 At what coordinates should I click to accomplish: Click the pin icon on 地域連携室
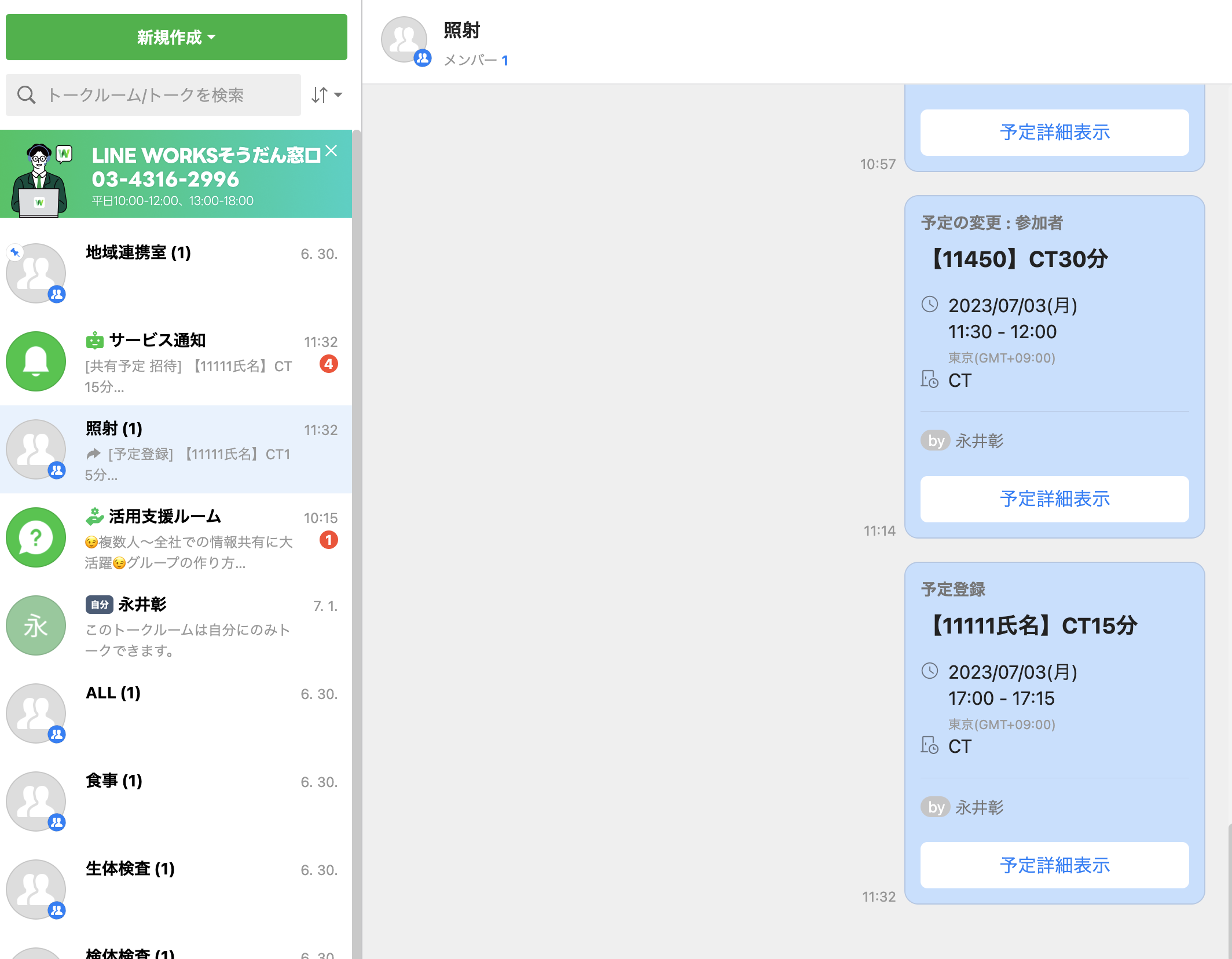coord(15,252)
